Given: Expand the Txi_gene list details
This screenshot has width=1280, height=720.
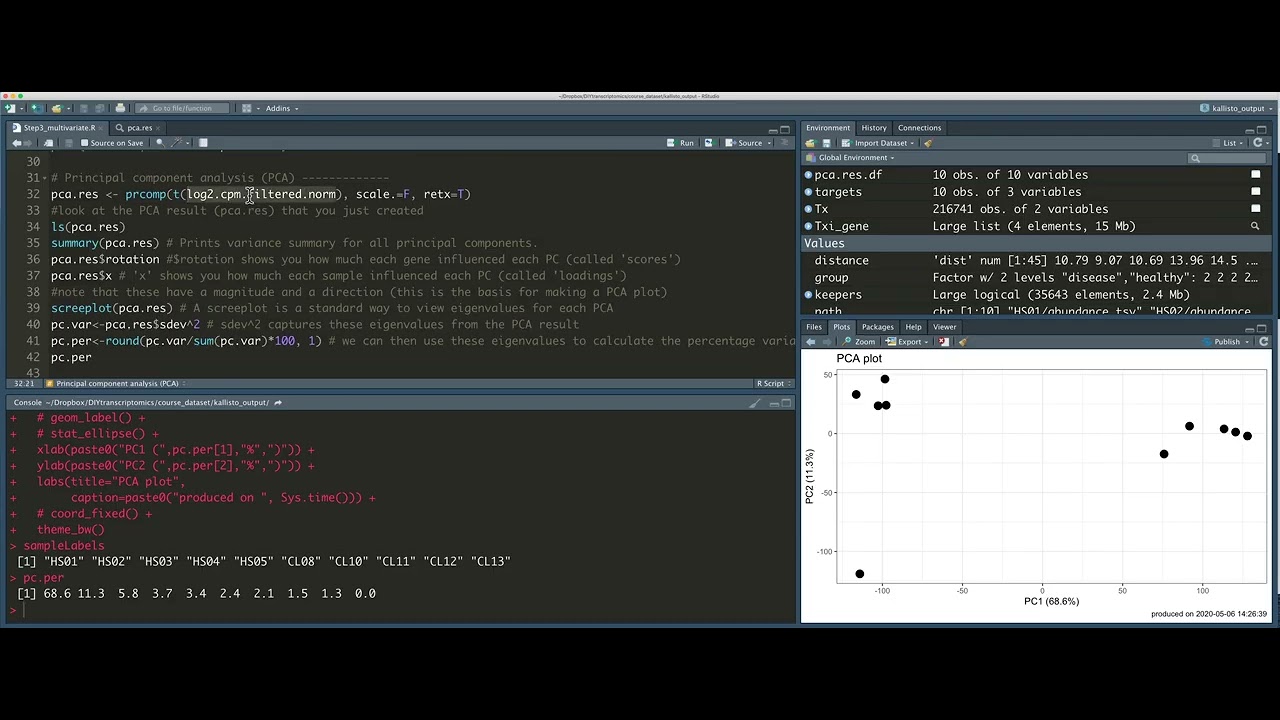Looking at the screenshot, I should tap(808, 226).
